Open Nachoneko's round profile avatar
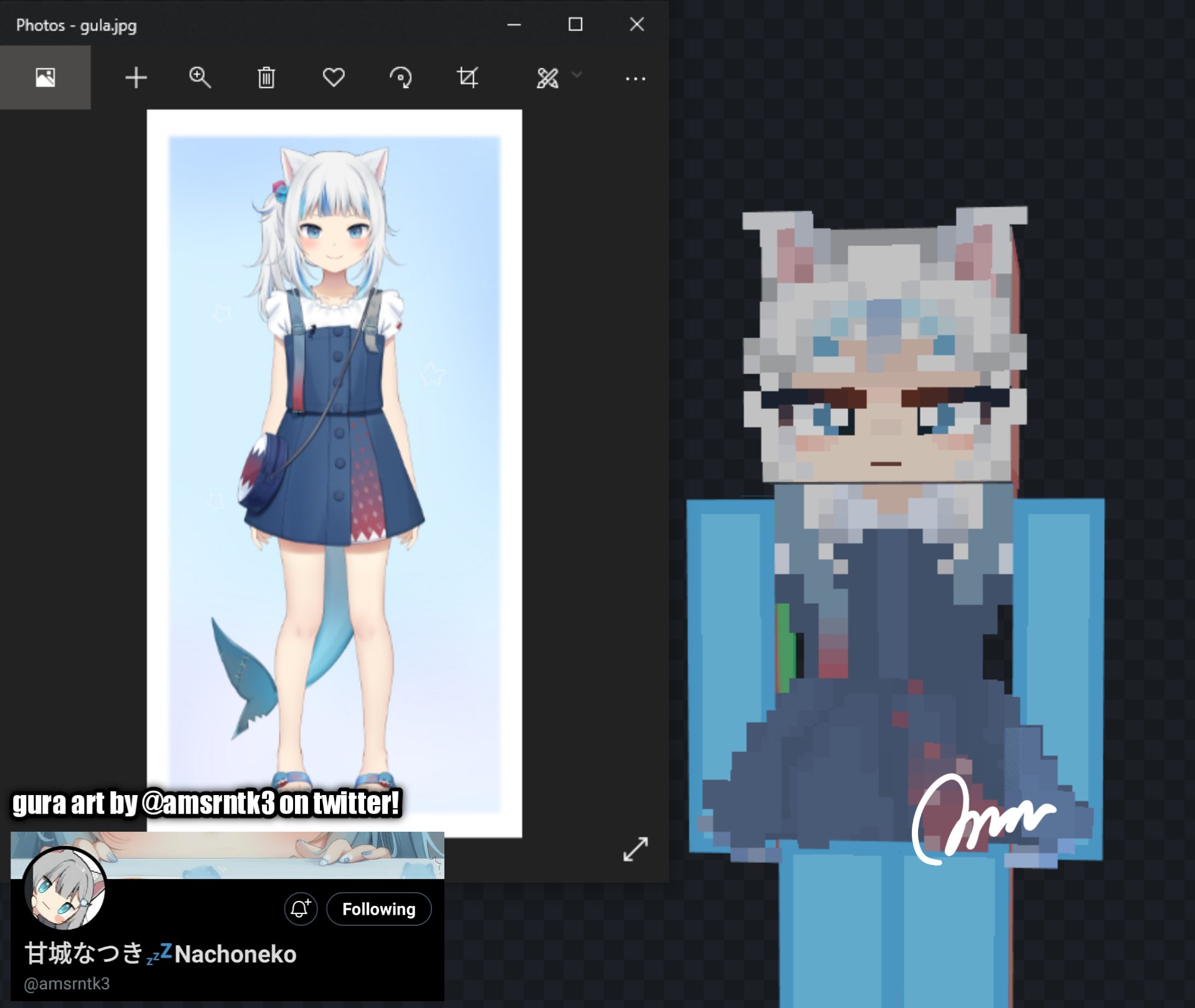This screenshot has height=1008, width=1195. pos(65,890)
